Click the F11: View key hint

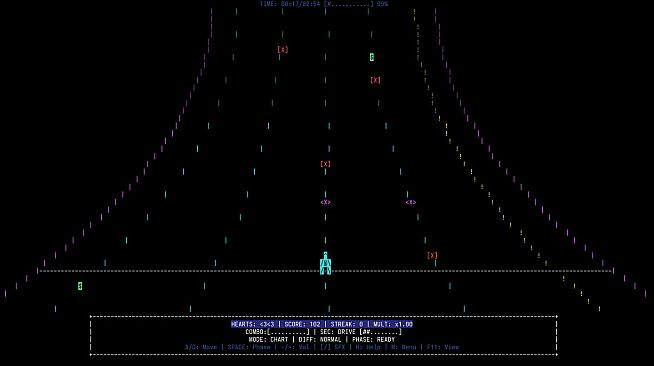point(443,347)
